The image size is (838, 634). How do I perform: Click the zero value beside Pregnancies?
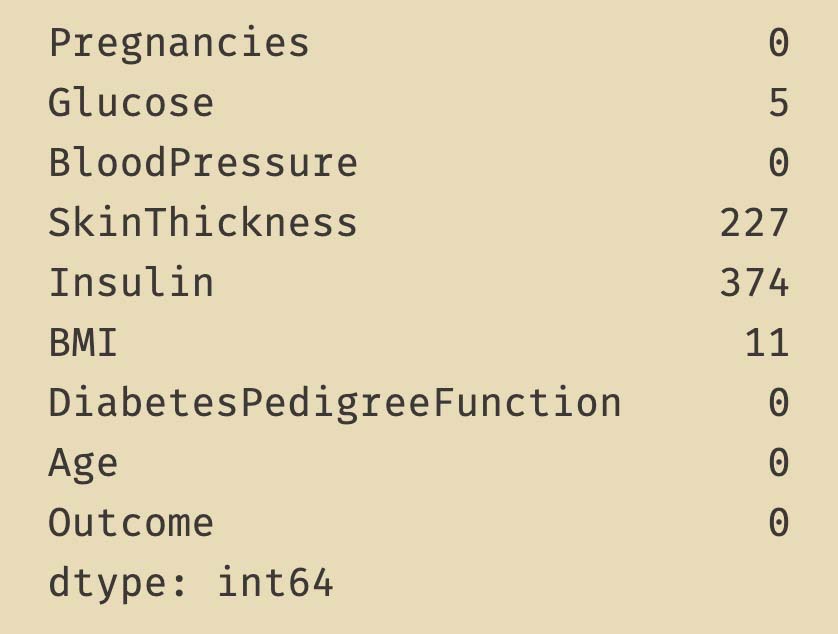pos(779,43)
